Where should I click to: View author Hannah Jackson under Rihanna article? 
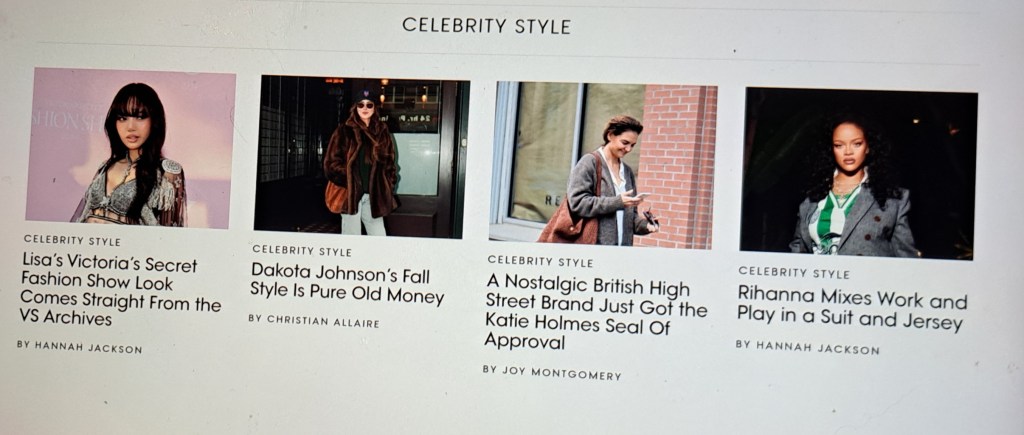click(x=807, y=347)
